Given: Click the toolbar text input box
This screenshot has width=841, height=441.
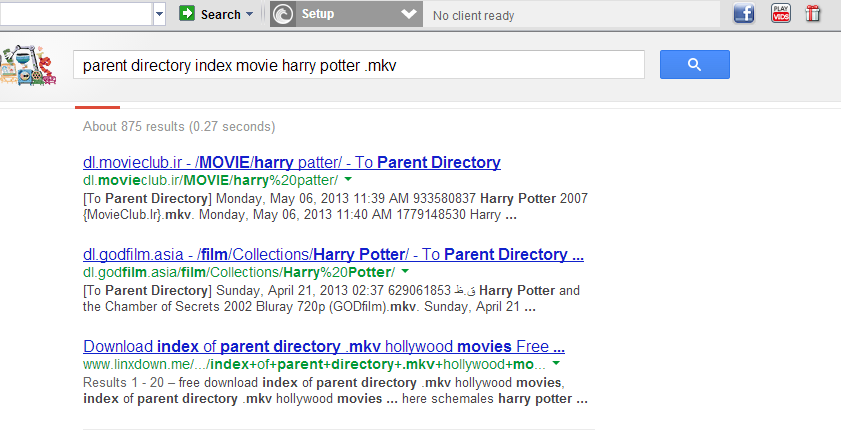Looking at the screenshot, I should 76,14.
